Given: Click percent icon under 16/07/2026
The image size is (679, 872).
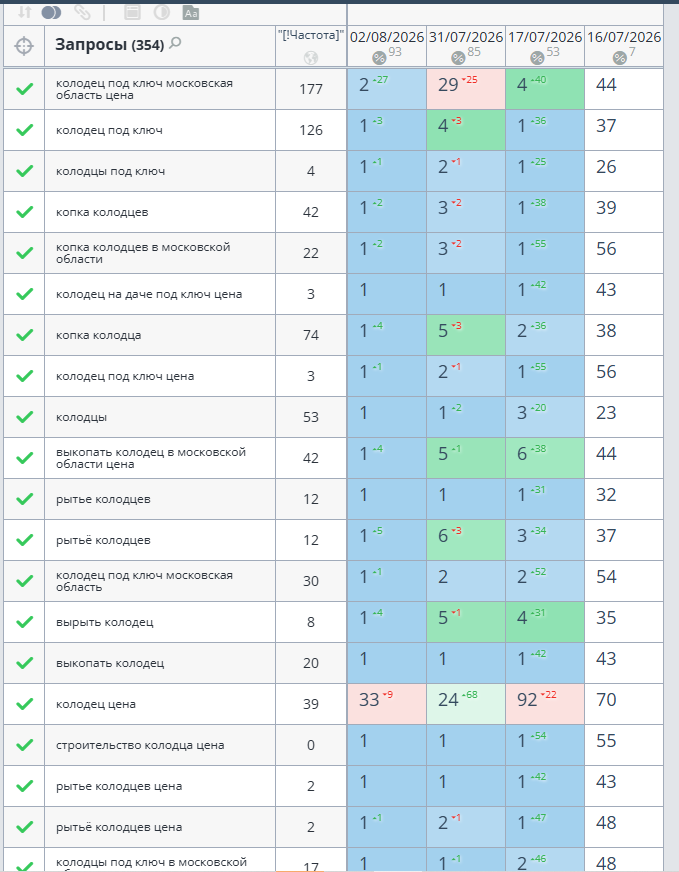Looking at the screenshot, I should click(x=619, y=57).
